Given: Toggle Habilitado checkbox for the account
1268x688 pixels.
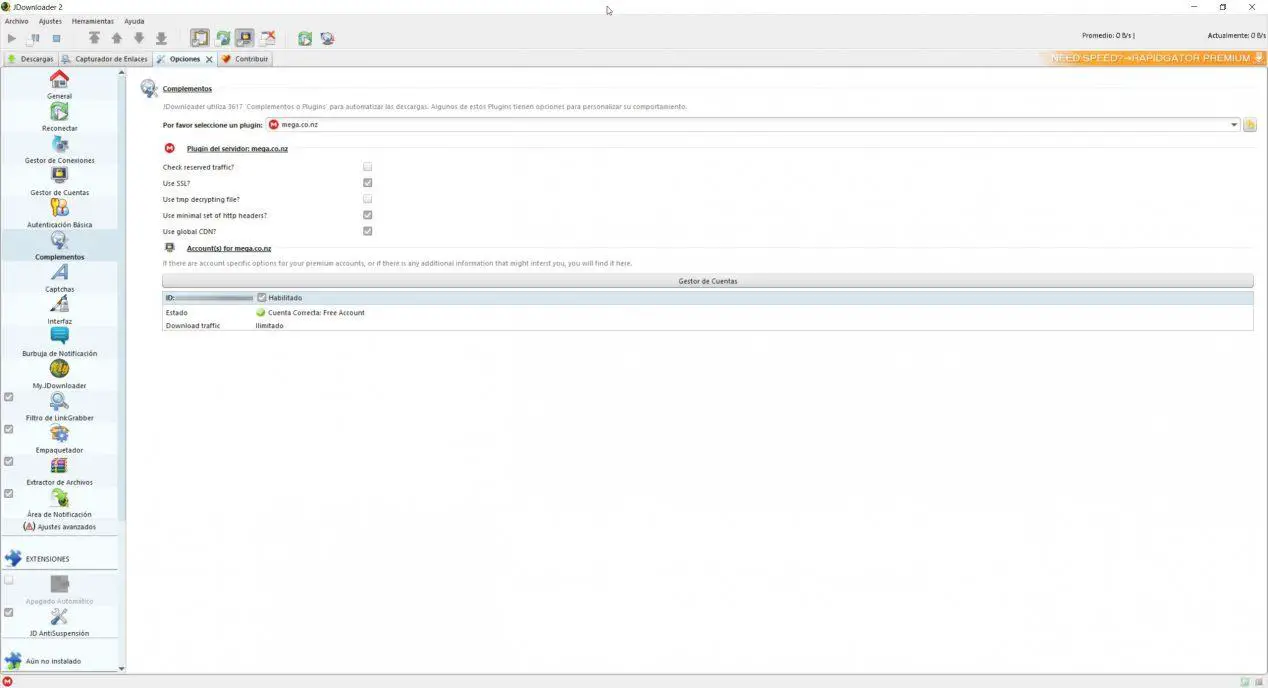Looking at the screenshot, I should click(262, 297).
